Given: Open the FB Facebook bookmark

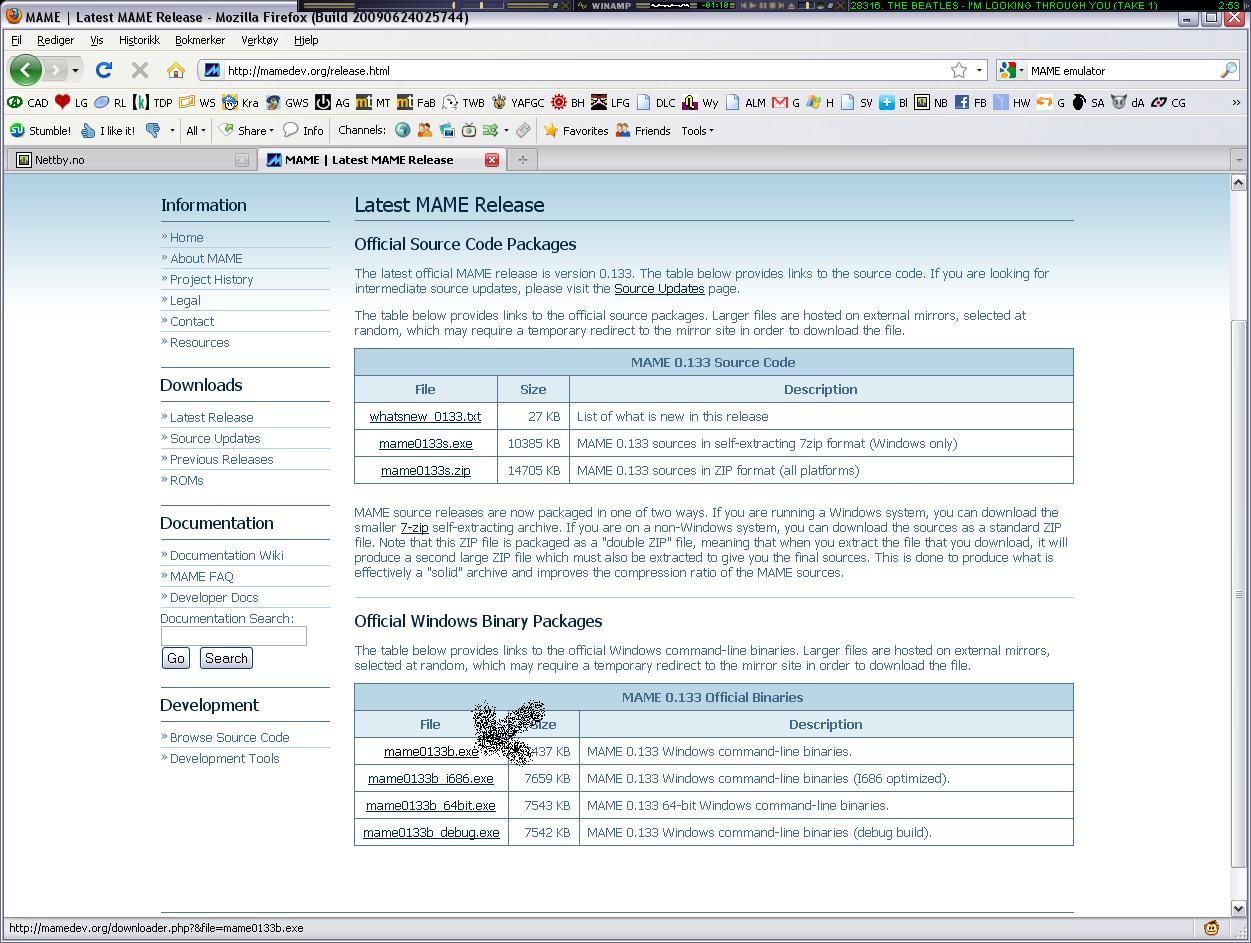Looking at the screenshot, I should [970, 102].
